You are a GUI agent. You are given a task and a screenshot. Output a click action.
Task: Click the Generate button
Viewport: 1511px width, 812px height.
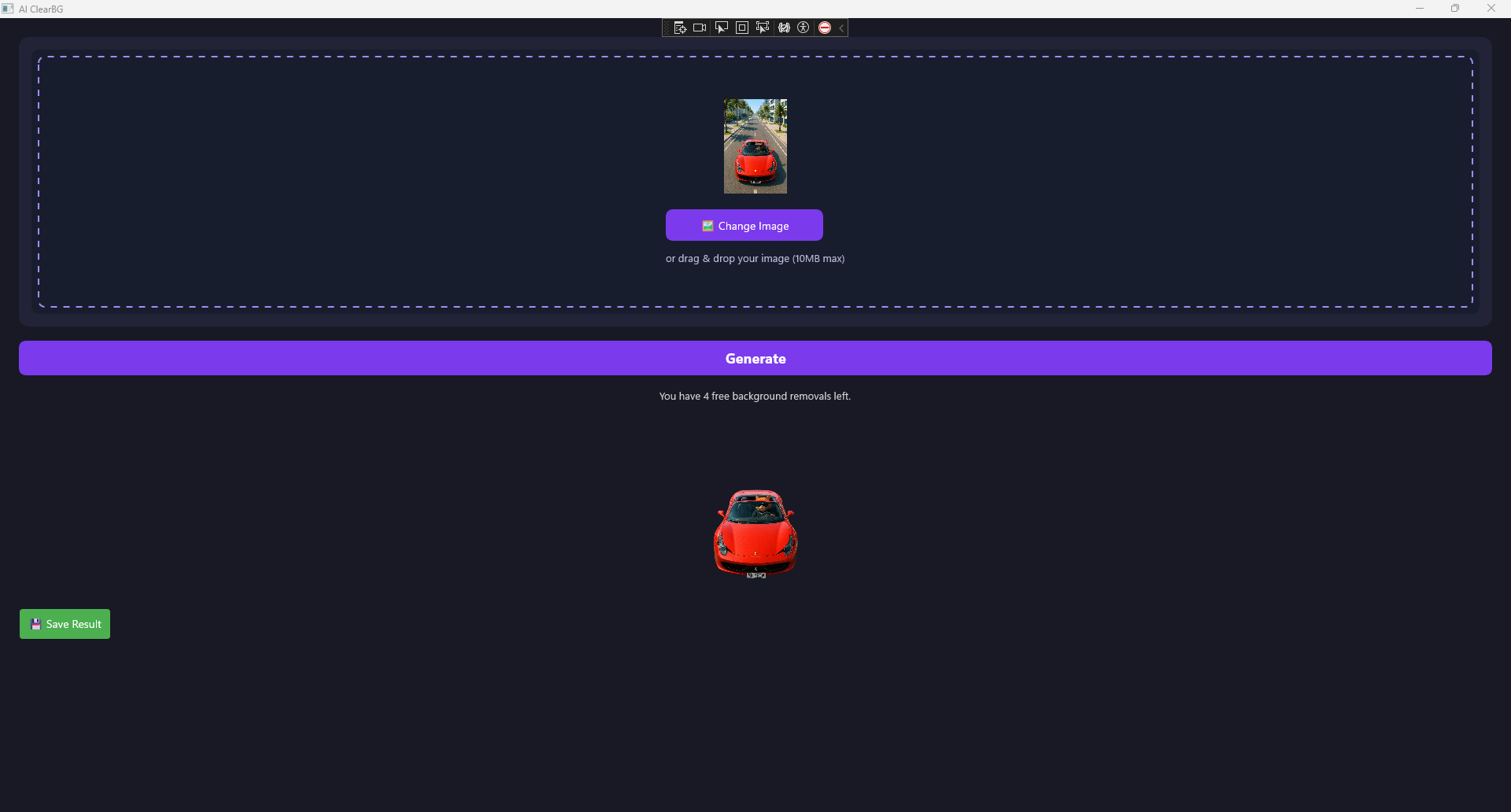click(755, 358)
